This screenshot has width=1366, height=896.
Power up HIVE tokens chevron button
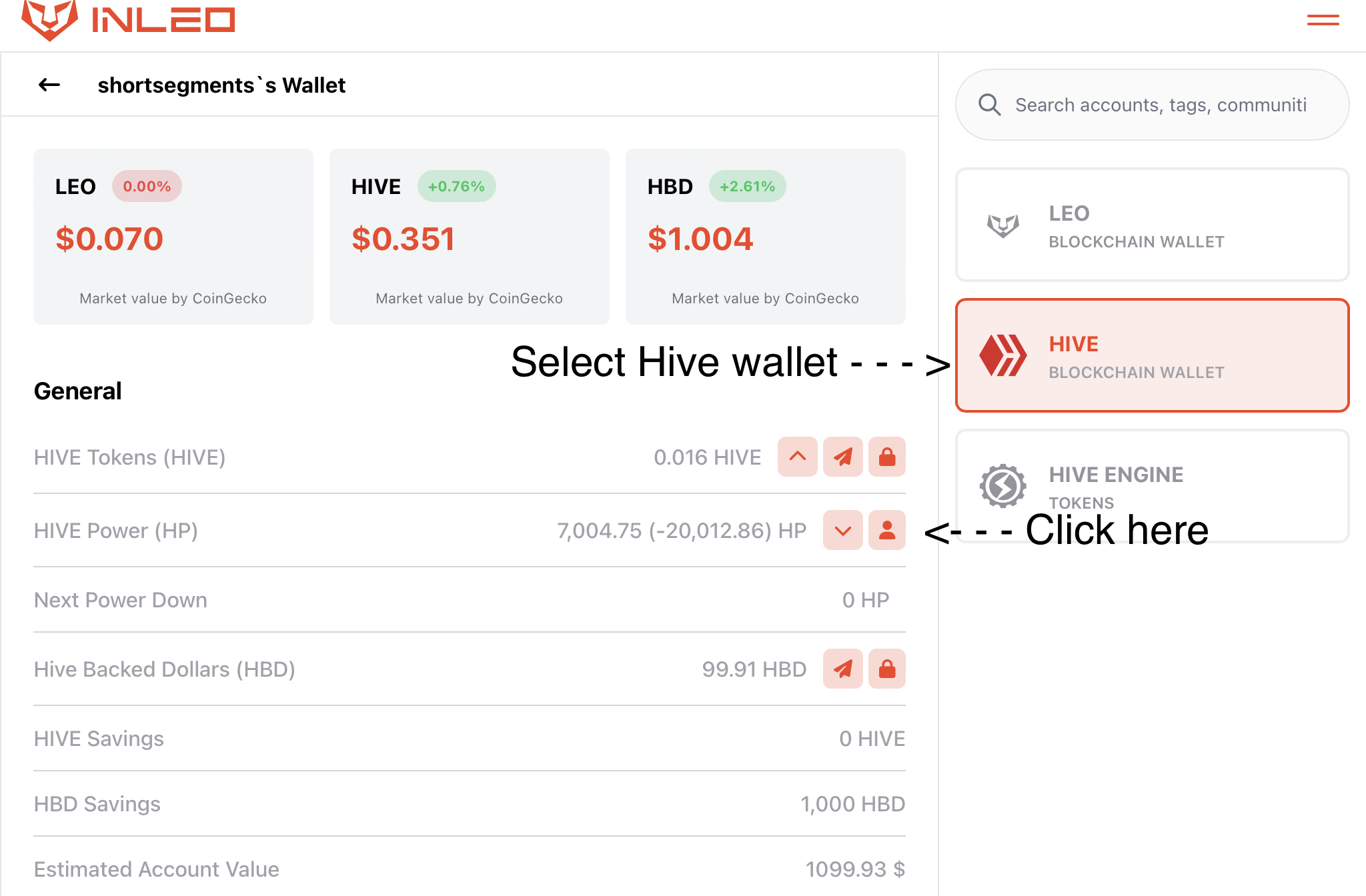798,457
